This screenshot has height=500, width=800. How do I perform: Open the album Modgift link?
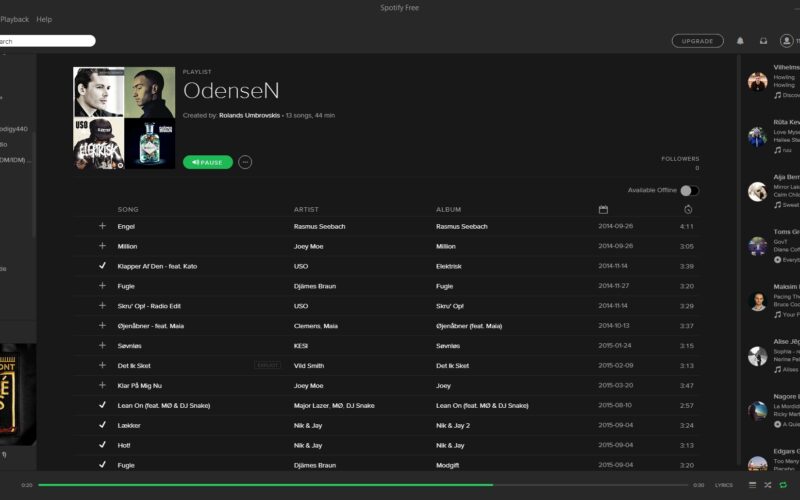(447, 465)
